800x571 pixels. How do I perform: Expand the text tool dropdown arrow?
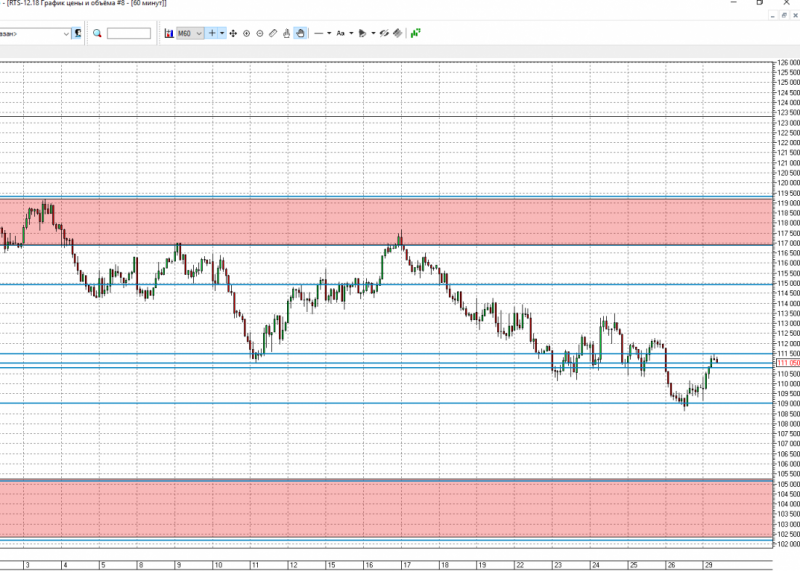351,34
